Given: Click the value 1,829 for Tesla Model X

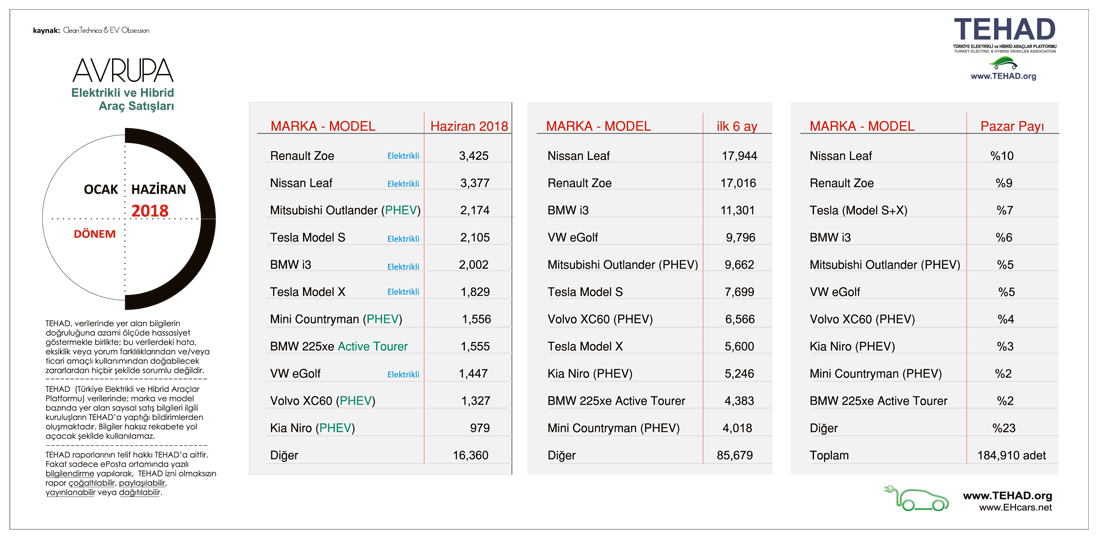Looking at the screenshot, I should (x=474, y=292).
